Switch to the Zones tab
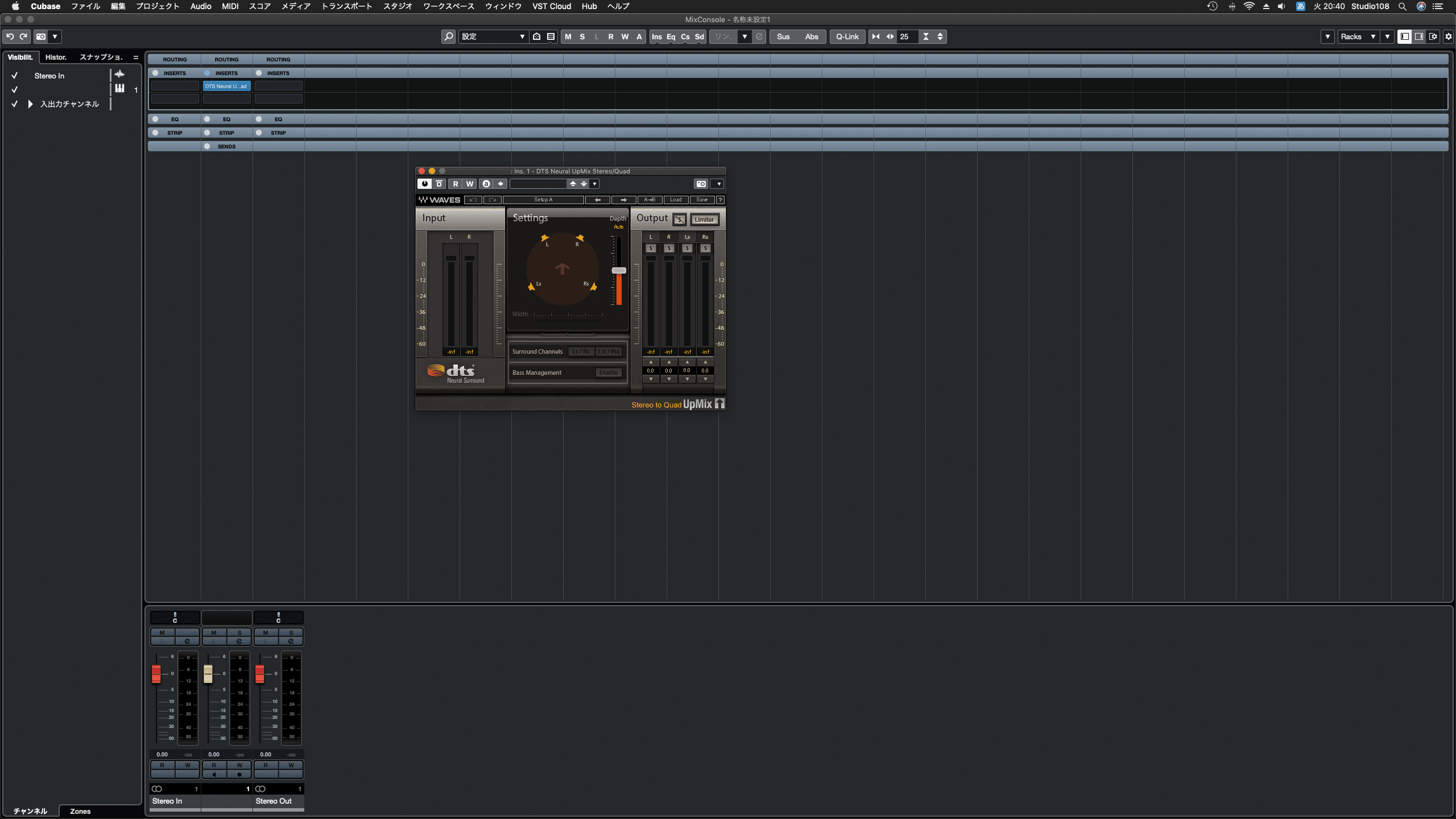 click(80, 811)
